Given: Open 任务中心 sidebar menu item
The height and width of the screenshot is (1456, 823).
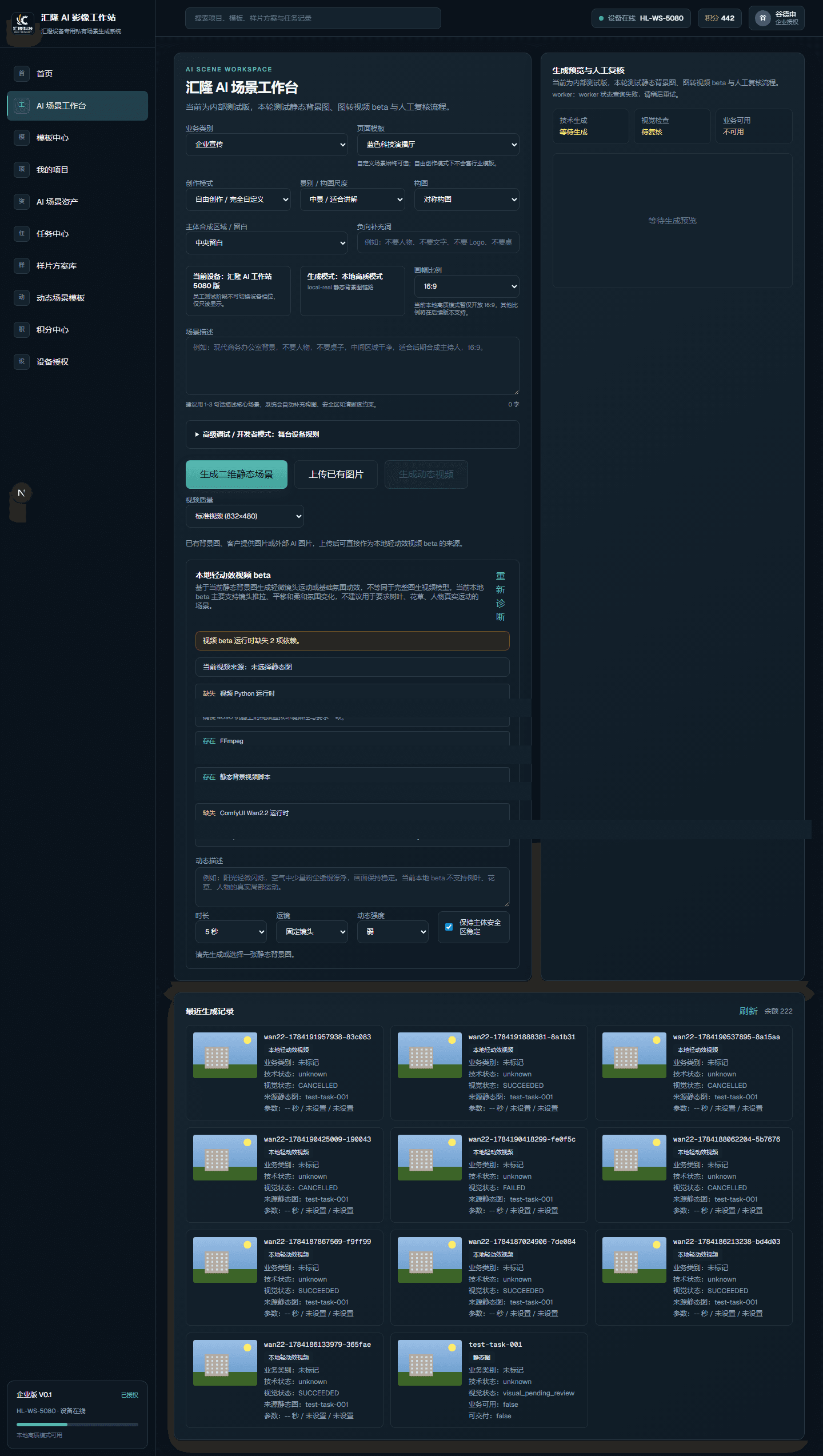Looking at the screenshot, I should [x=77, y=233].
